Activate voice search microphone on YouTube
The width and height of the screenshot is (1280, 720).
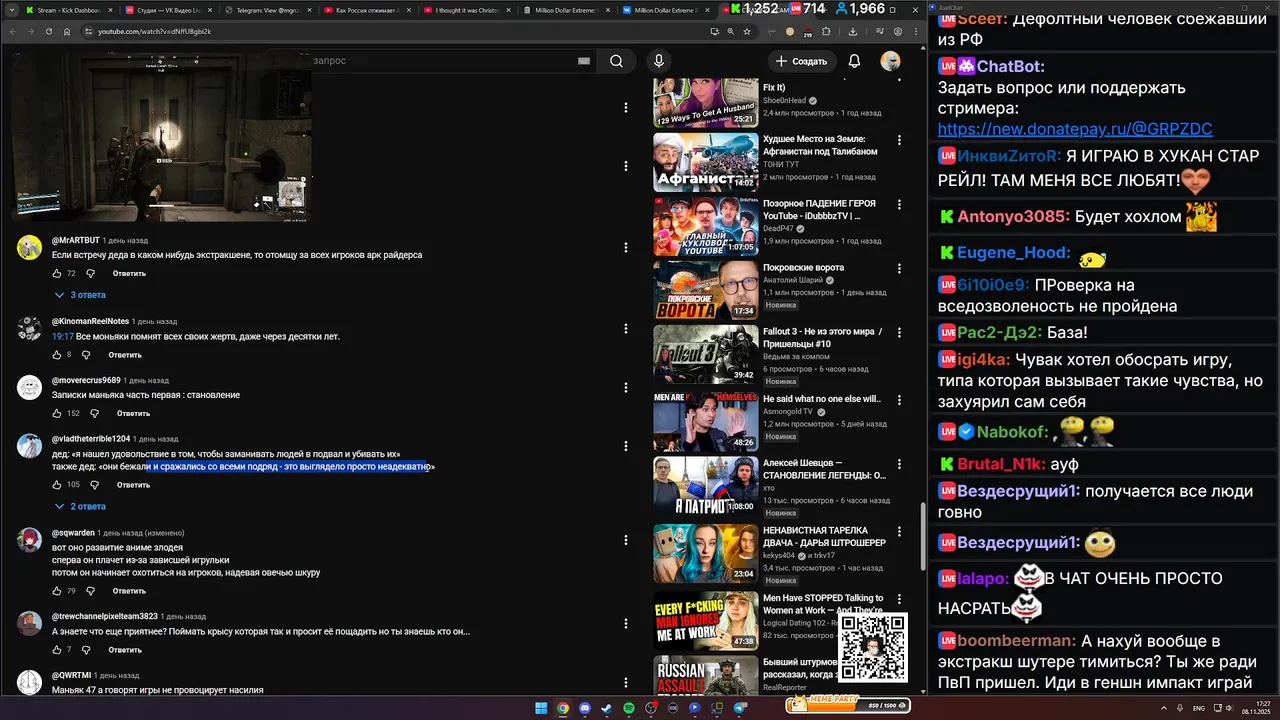658,61
